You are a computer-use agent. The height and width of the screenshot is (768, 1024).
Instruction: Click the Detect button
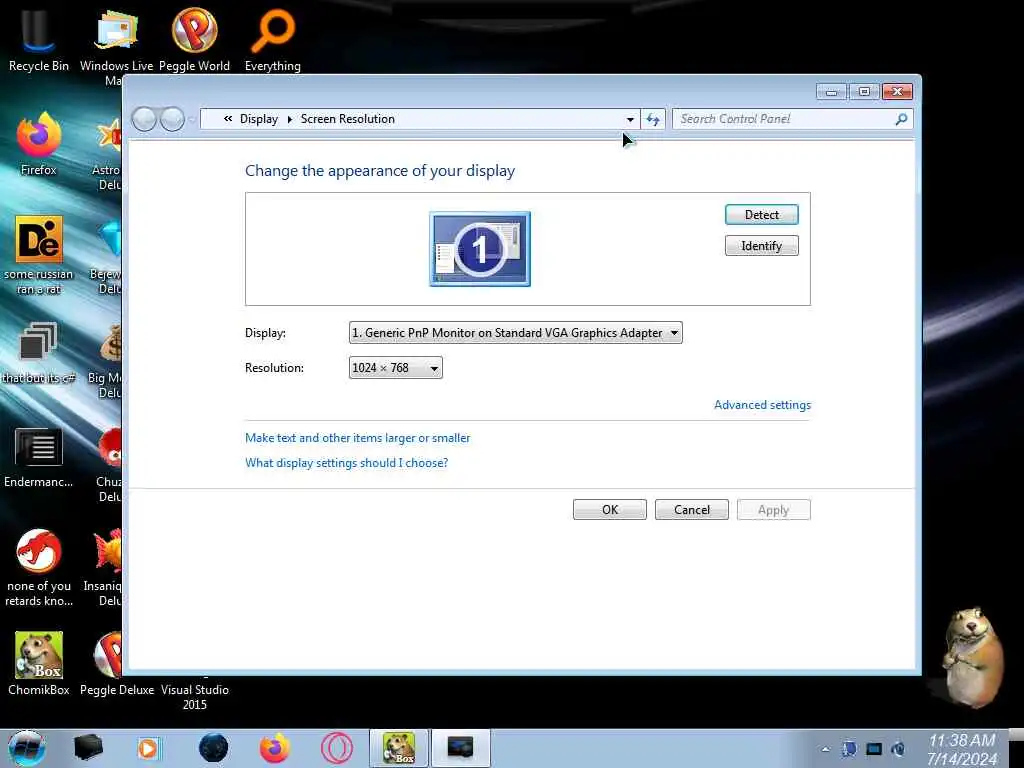[x=761, y=214]
